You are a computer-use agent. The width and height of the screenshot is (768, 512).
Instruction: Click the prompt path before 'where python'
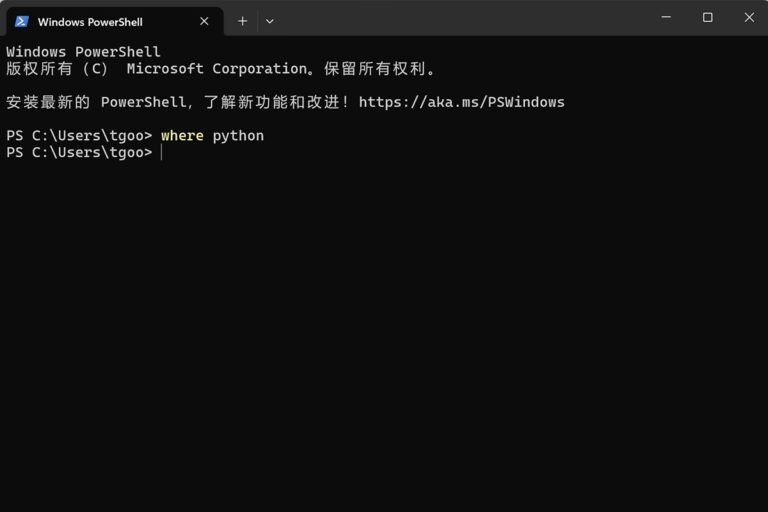(x=79, y=136)
